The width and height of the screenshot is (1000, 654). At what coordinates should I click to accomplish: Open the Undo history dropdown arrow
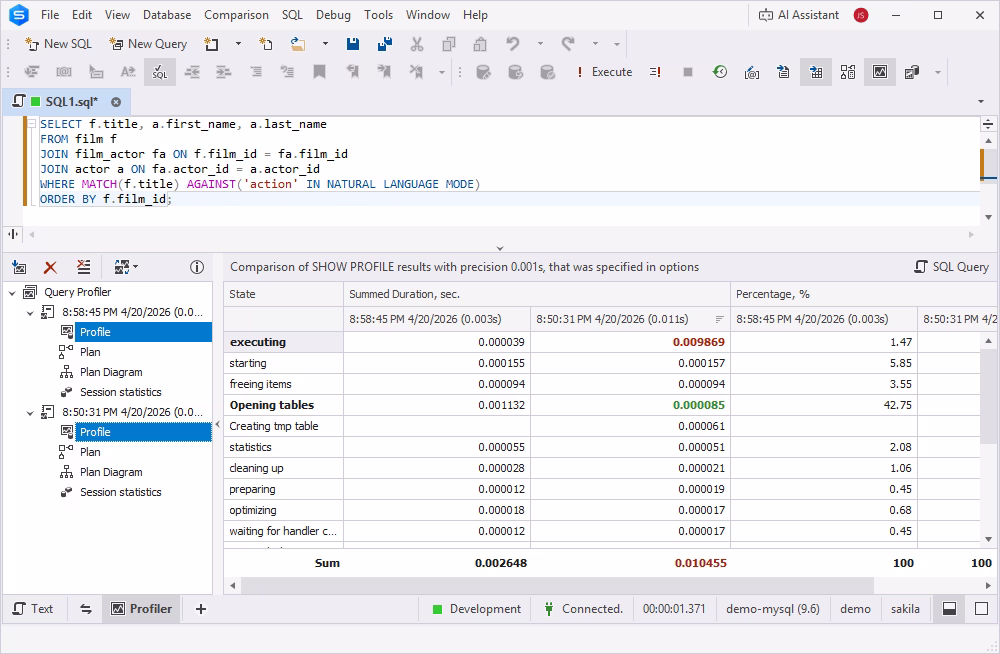coord(540,44)
